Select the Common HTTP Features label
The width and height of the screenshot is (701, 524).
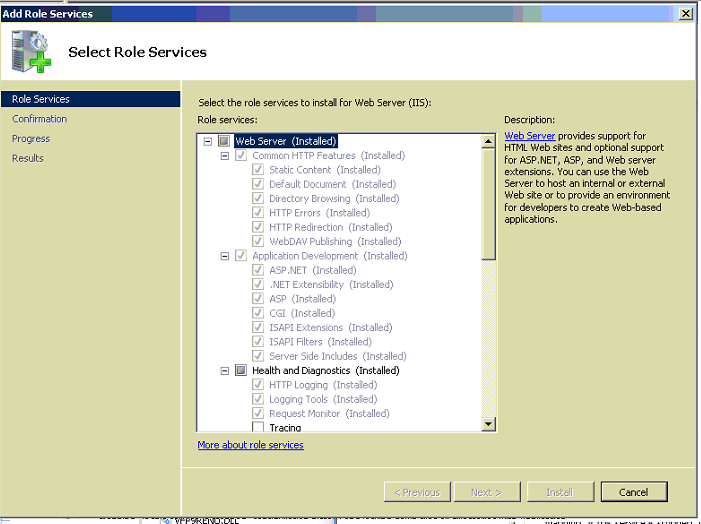click(x=329, y=156)
